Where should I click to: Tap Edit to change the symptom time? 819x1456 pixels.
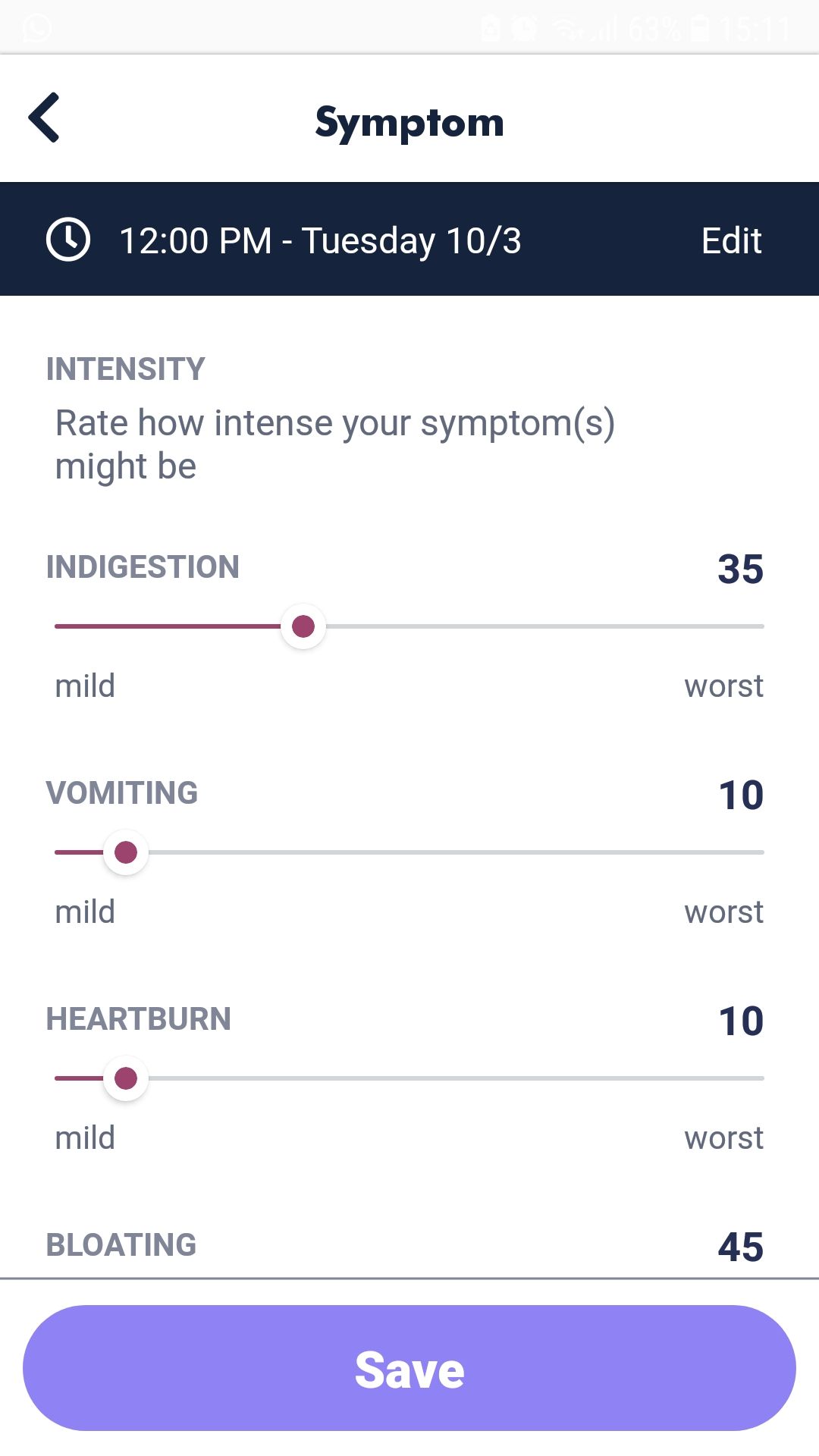[x=730, y=239]
